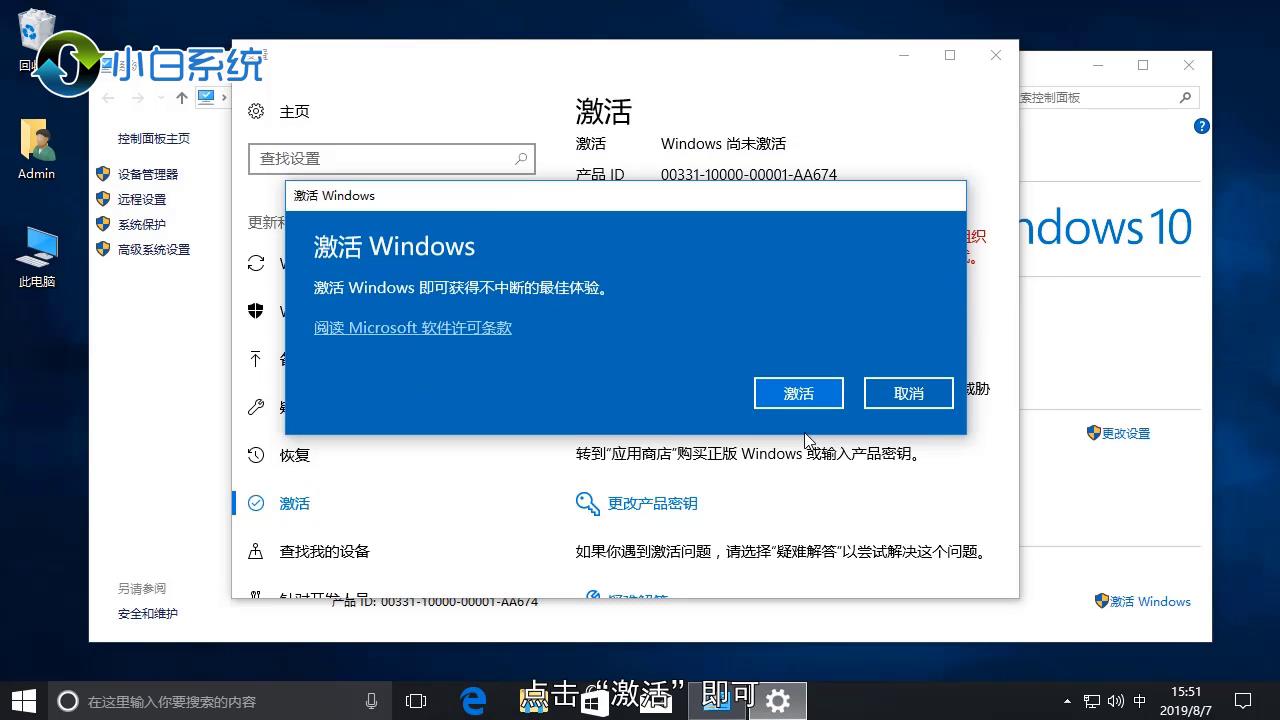Click the computer icon in the address bar

tap(206, 97)
